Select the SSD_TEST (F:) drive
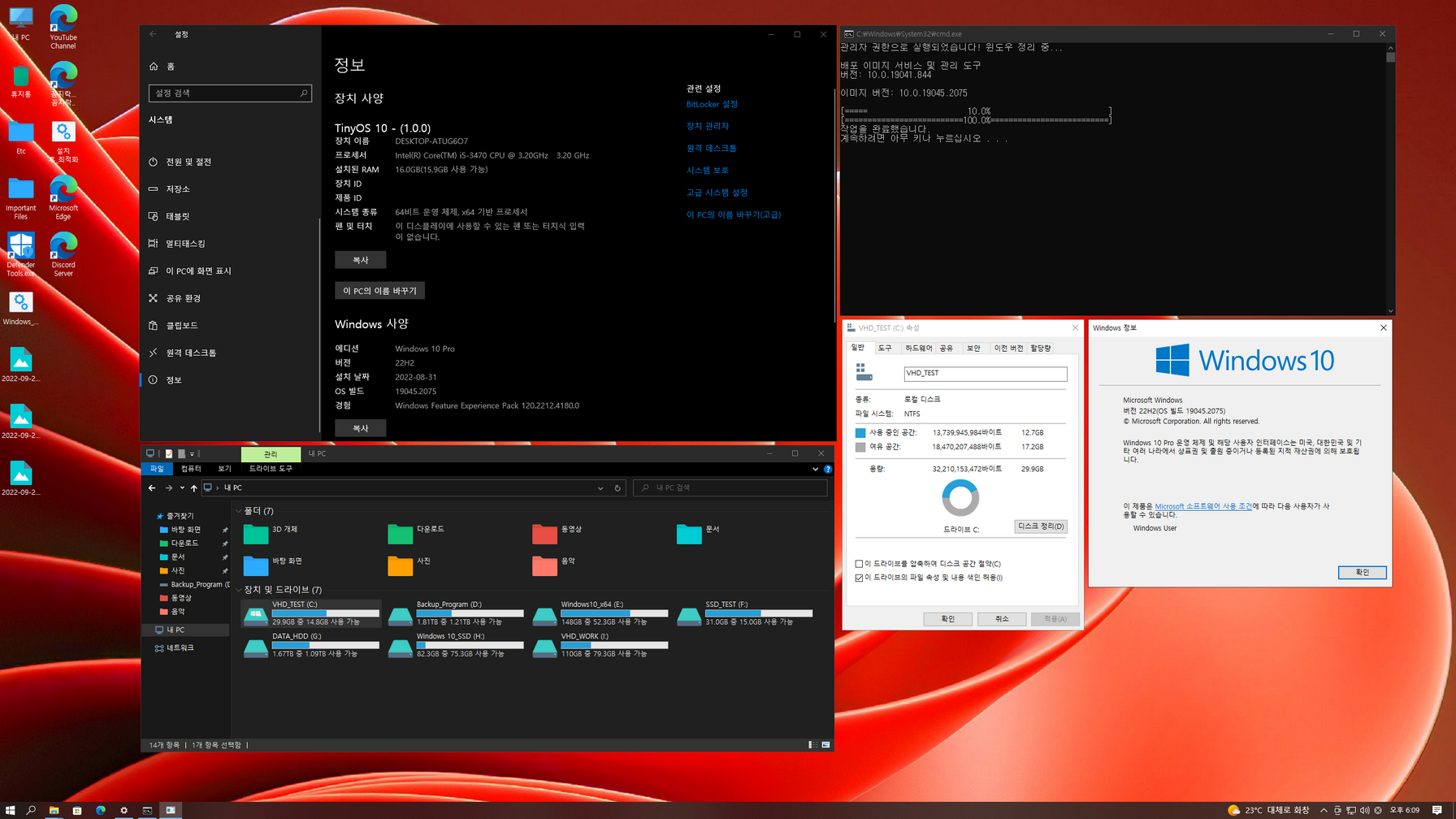The width and height of the screenshot is (1456, 819). point(745,613)
